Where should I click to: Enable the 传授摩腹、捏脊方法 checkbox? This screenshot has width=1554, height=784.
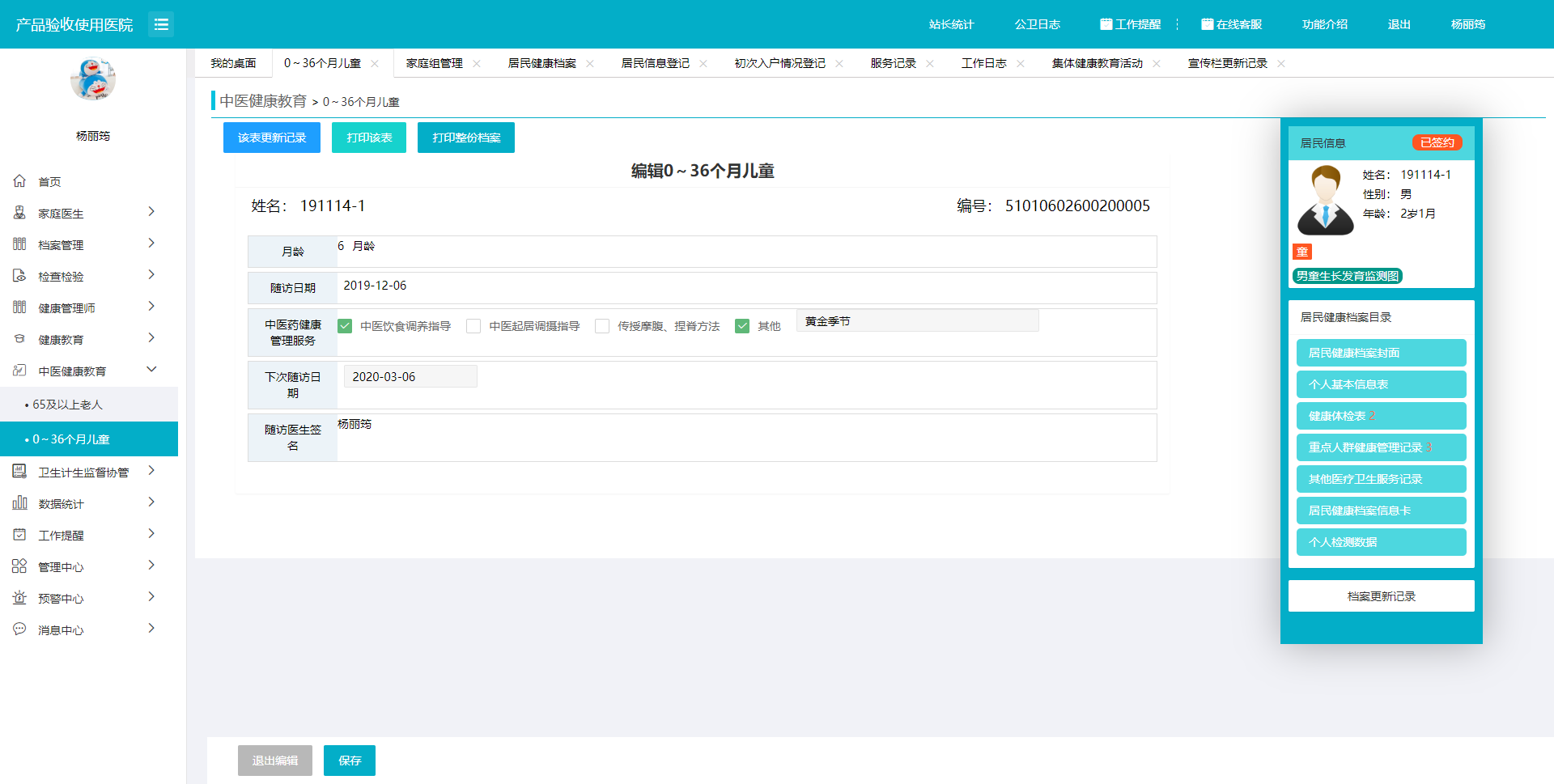click(602, 326)
